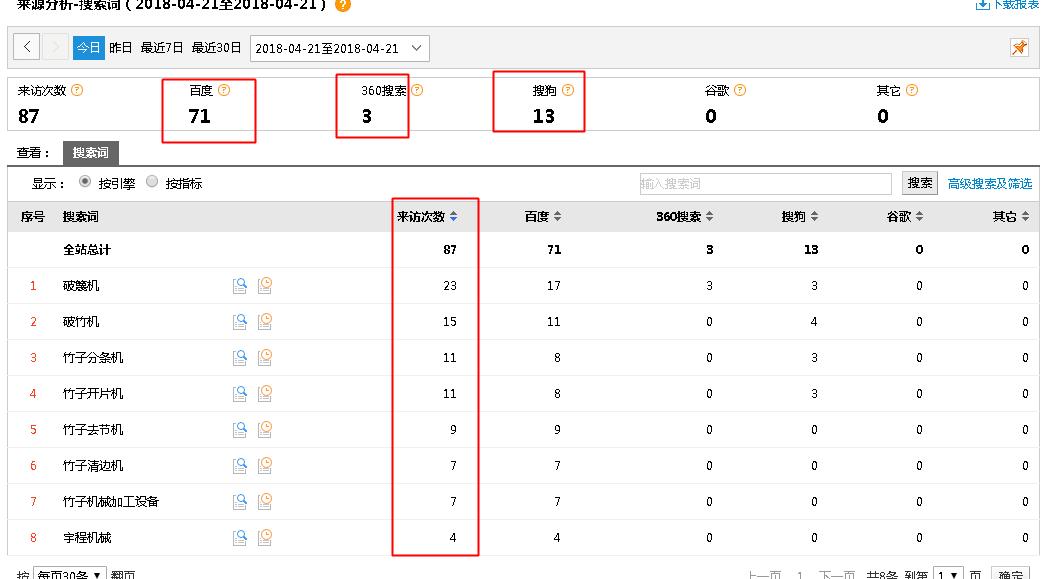Image resolution: width=1046 pixels, height=579 pixels.
Task: Open 高级搜索及筛选 link
Action: (x=990, y=183)
